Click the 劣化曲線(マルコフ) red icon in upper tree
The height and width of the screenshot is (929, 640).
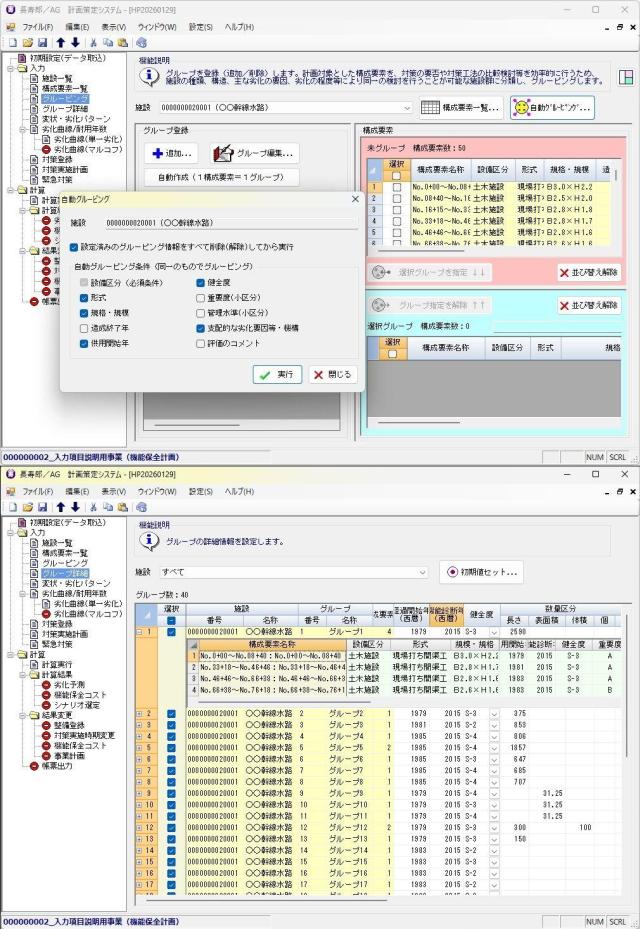(x=46, y=149)
